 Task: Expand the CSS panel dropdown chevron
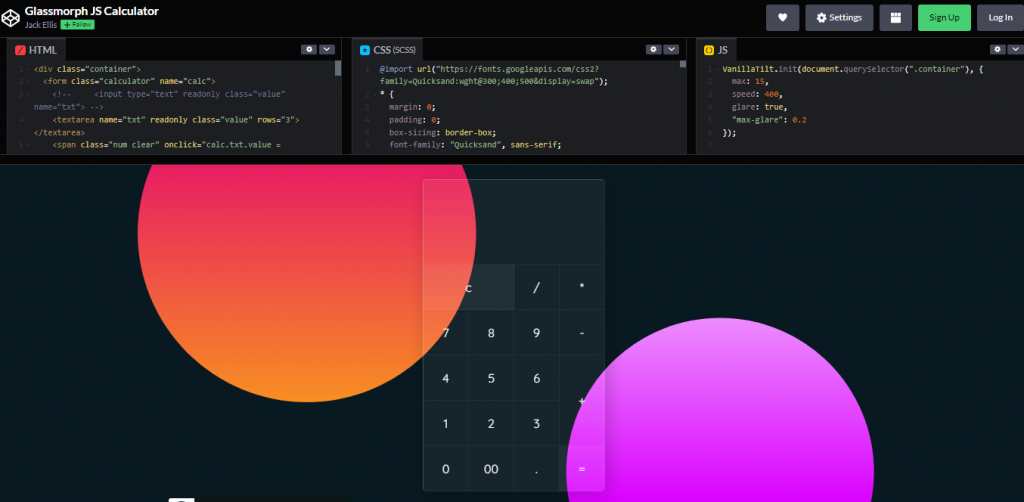[x=671, y=49]
